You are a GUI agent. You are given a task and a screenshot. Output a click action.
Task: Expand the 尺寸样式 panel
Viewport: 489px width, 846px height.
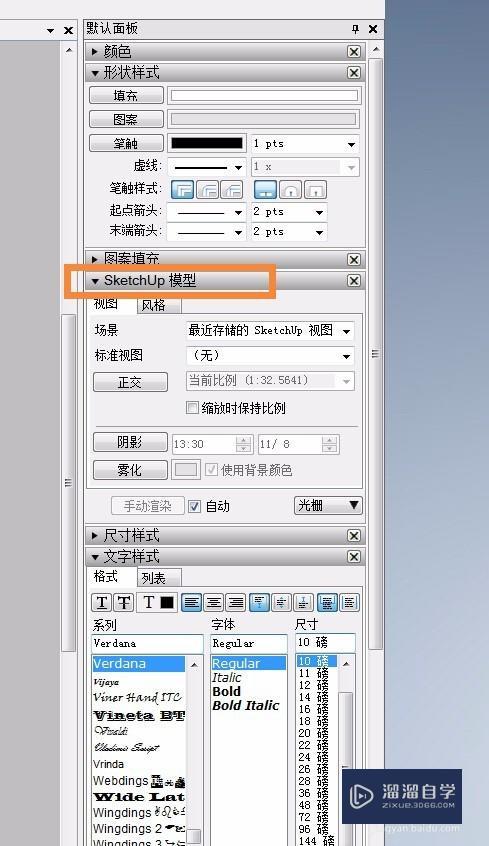(x=95, y=536)
